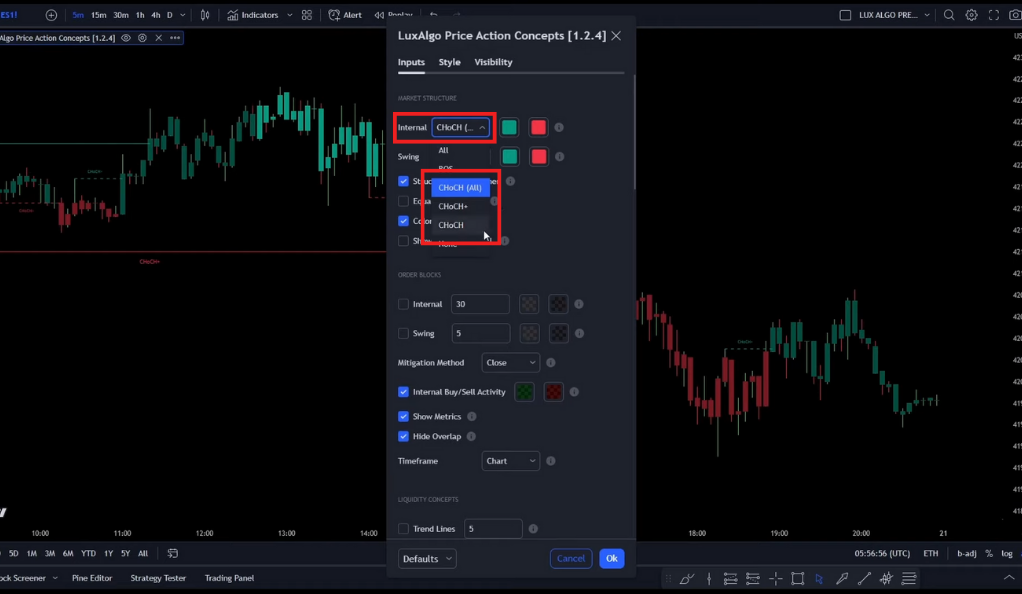The image size is (1022, 594).
Task: Open chart settings gear icon
Action: [971, 15]
